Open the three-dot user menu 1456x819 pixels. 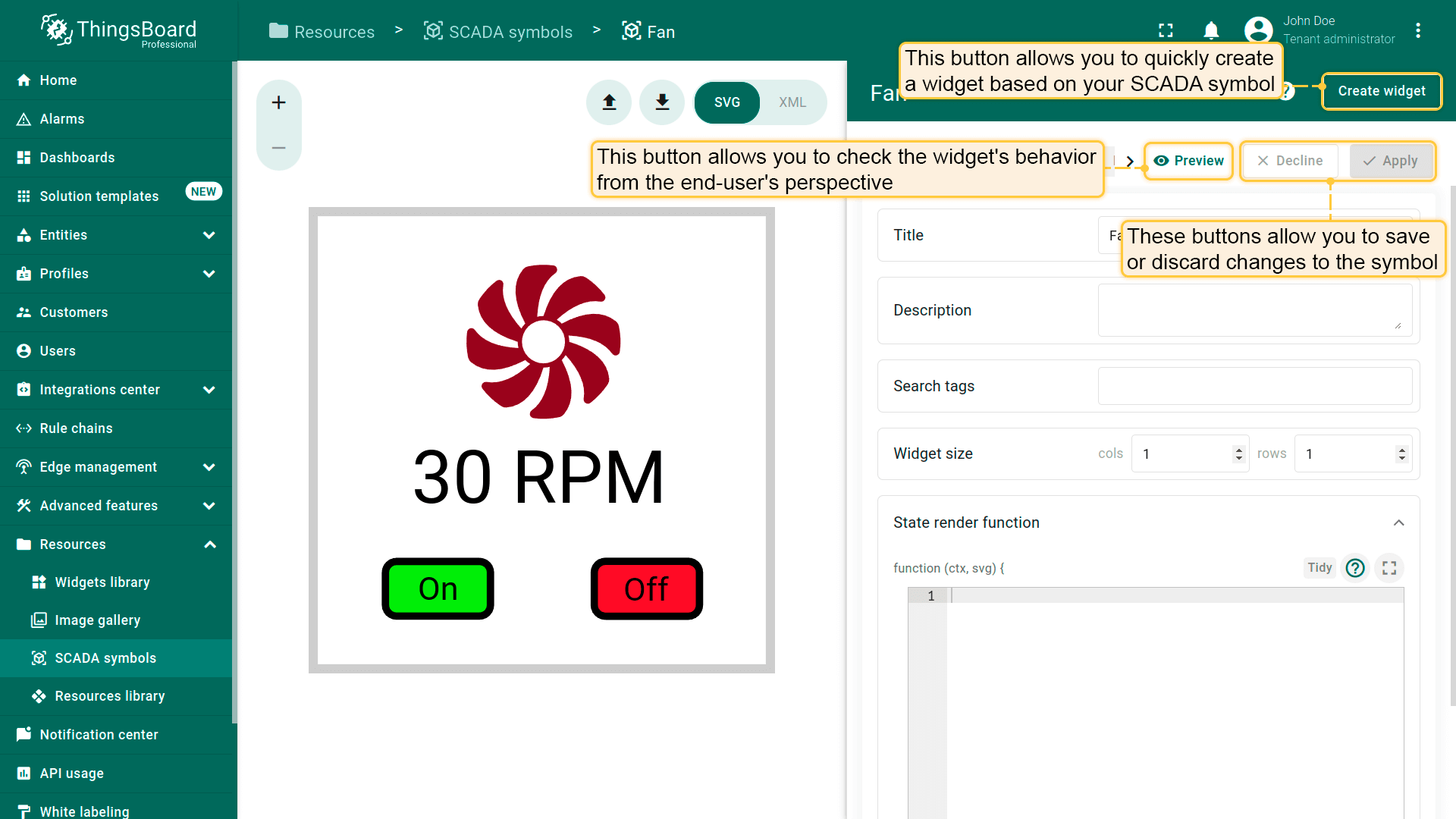(x=1418, y=30)
